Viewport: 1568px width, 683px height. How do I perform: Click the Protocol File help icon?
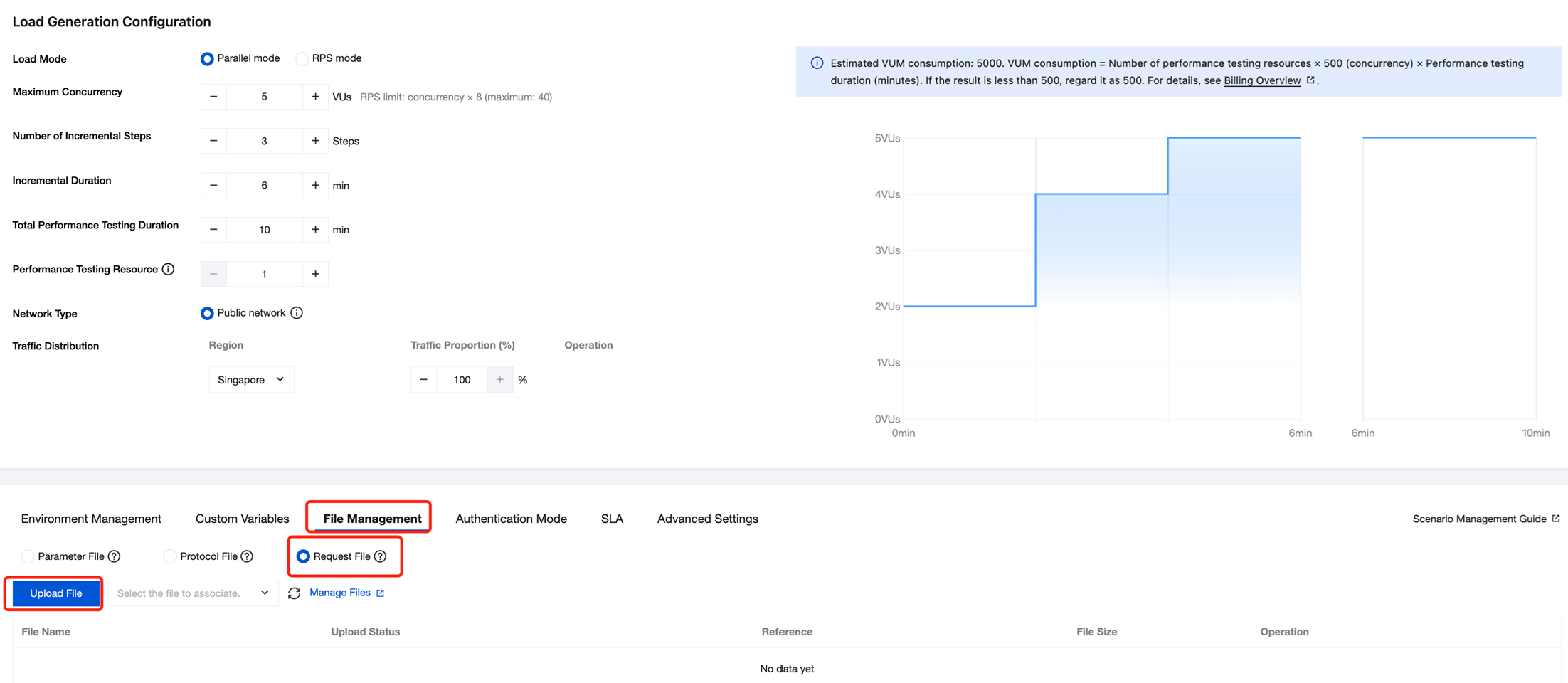(x=247, y=556)
